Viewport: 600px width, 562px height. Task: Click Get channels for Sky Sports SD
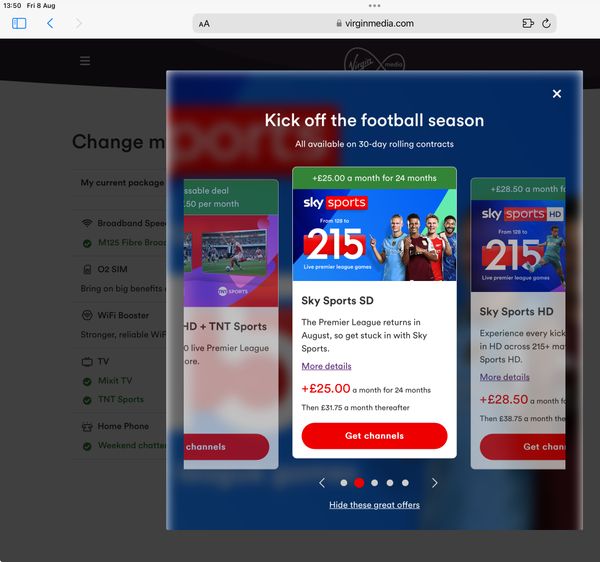tap(374, 436)
